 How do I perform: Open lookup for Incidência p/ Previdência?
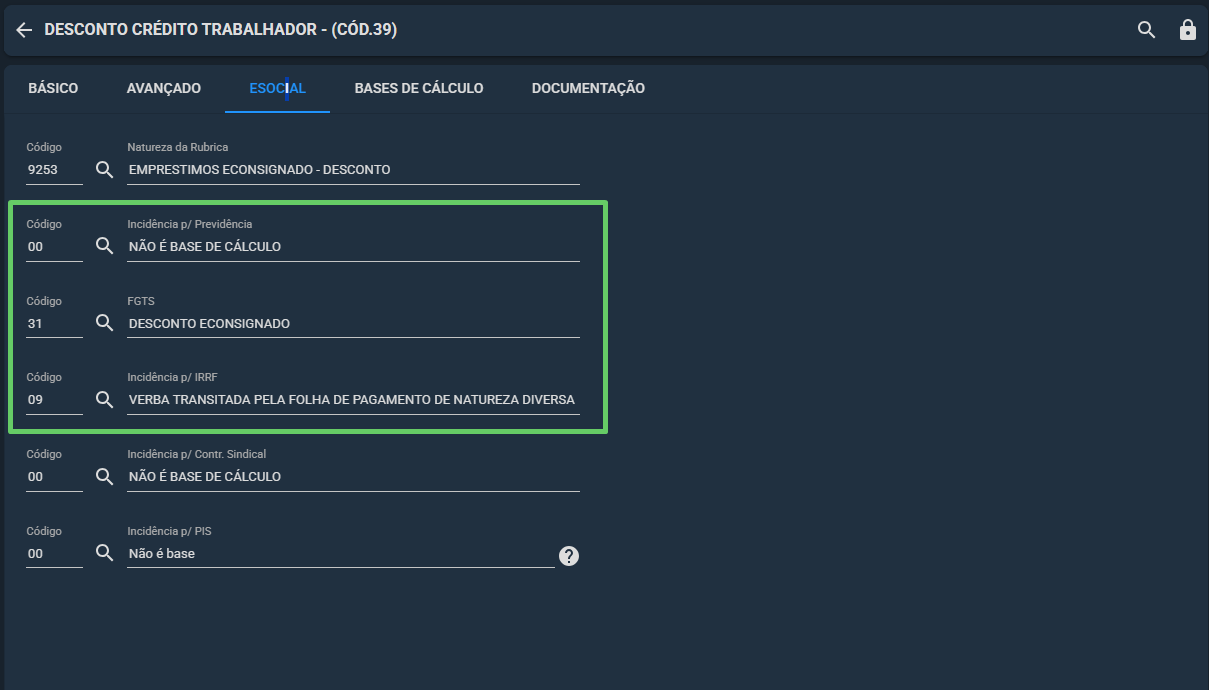point(104,246)
